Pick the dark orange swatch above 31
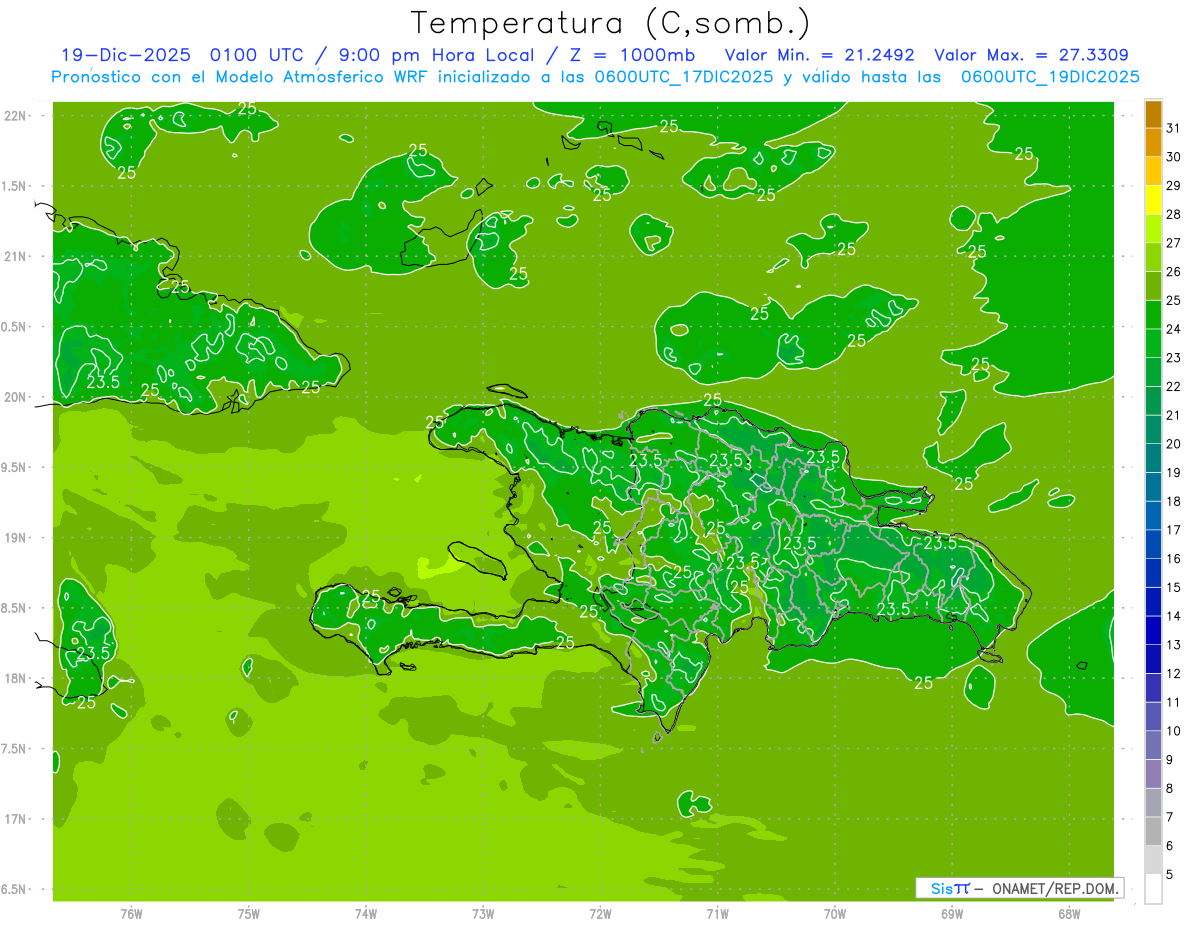The image size is (1200, 927). coord(1153,114)
